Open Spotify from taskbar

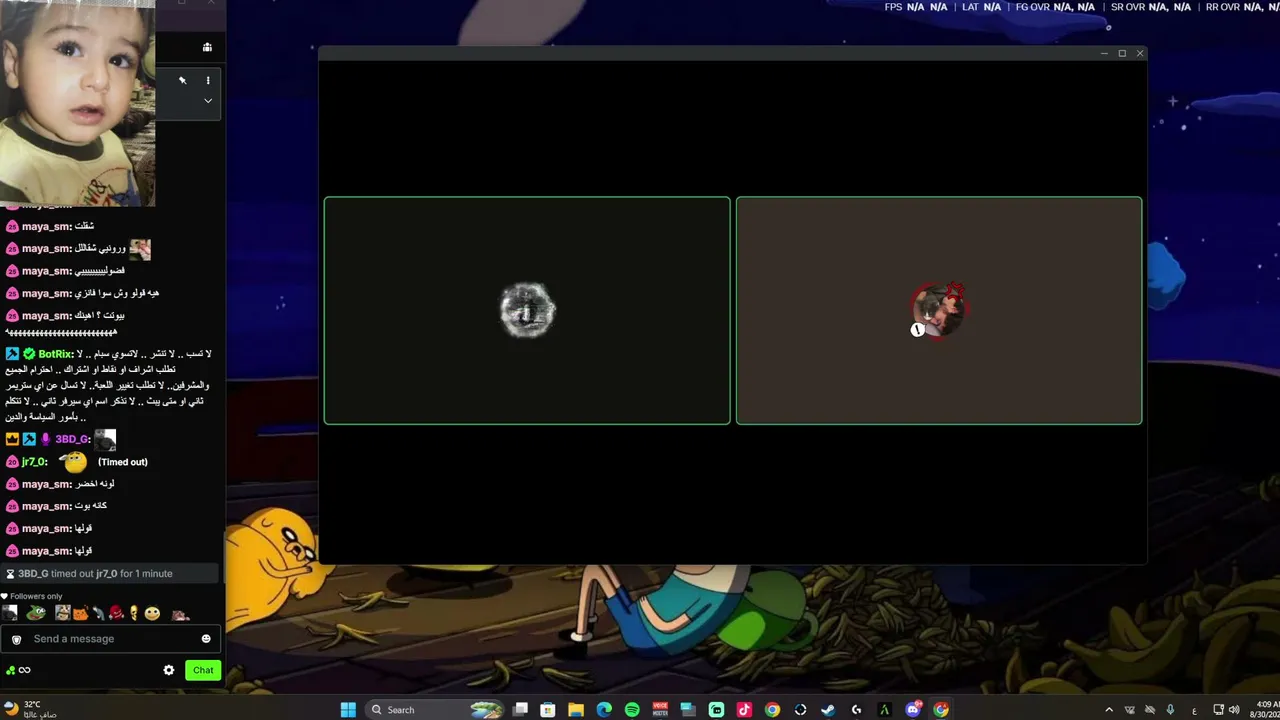click(632, 710)
